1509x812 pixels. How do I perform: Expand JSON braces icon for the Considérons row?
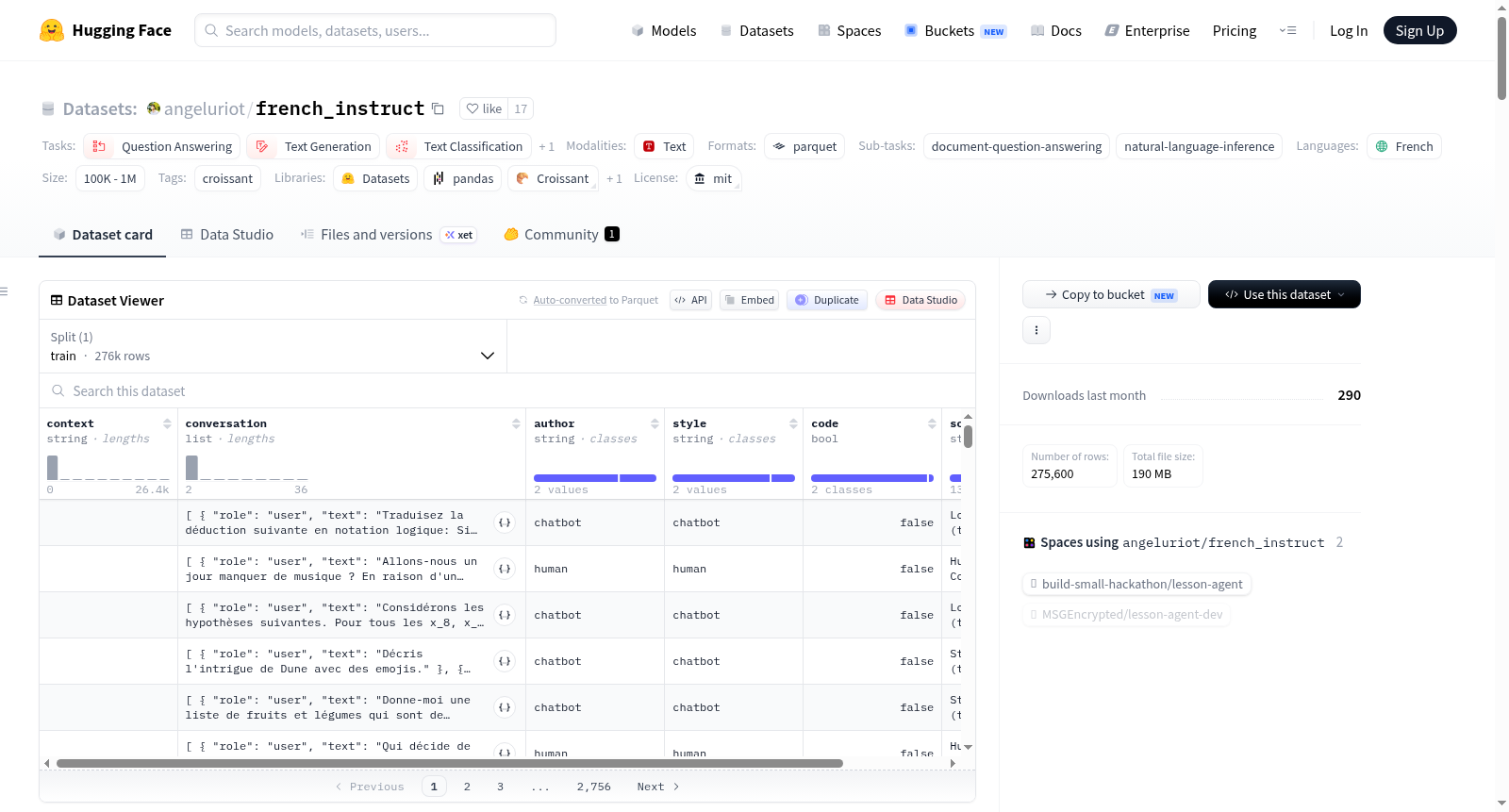point(505,615)
